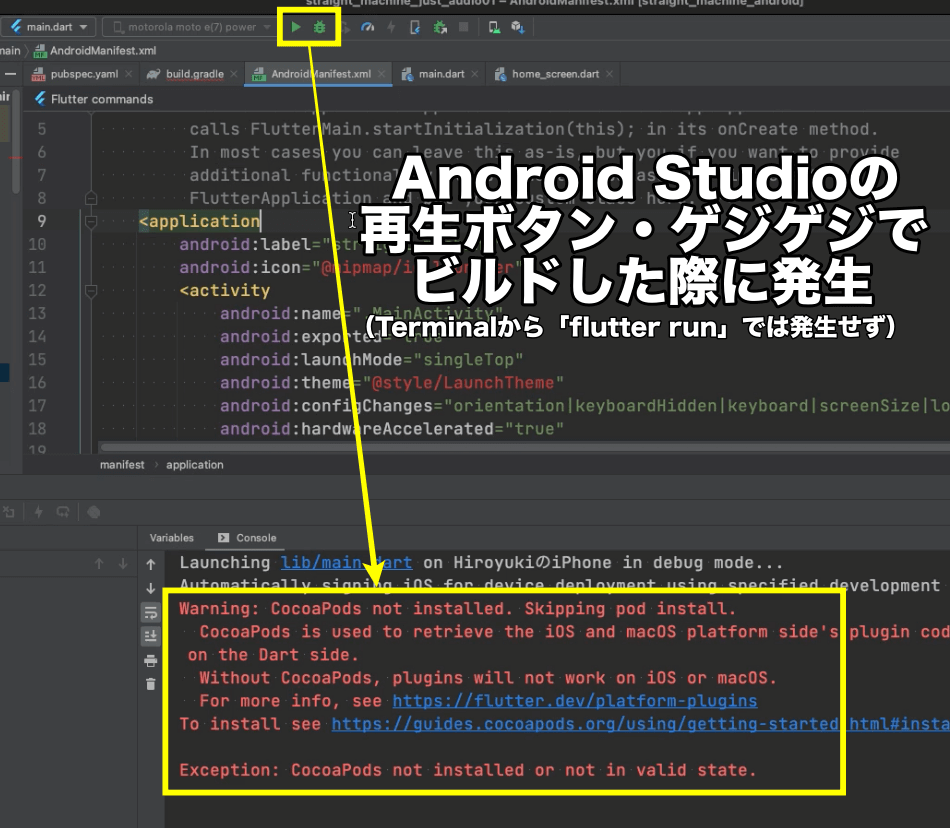950x828 pixels.
Task: Open the profiler gauge icon in toolbar
Action: [367, 27]
